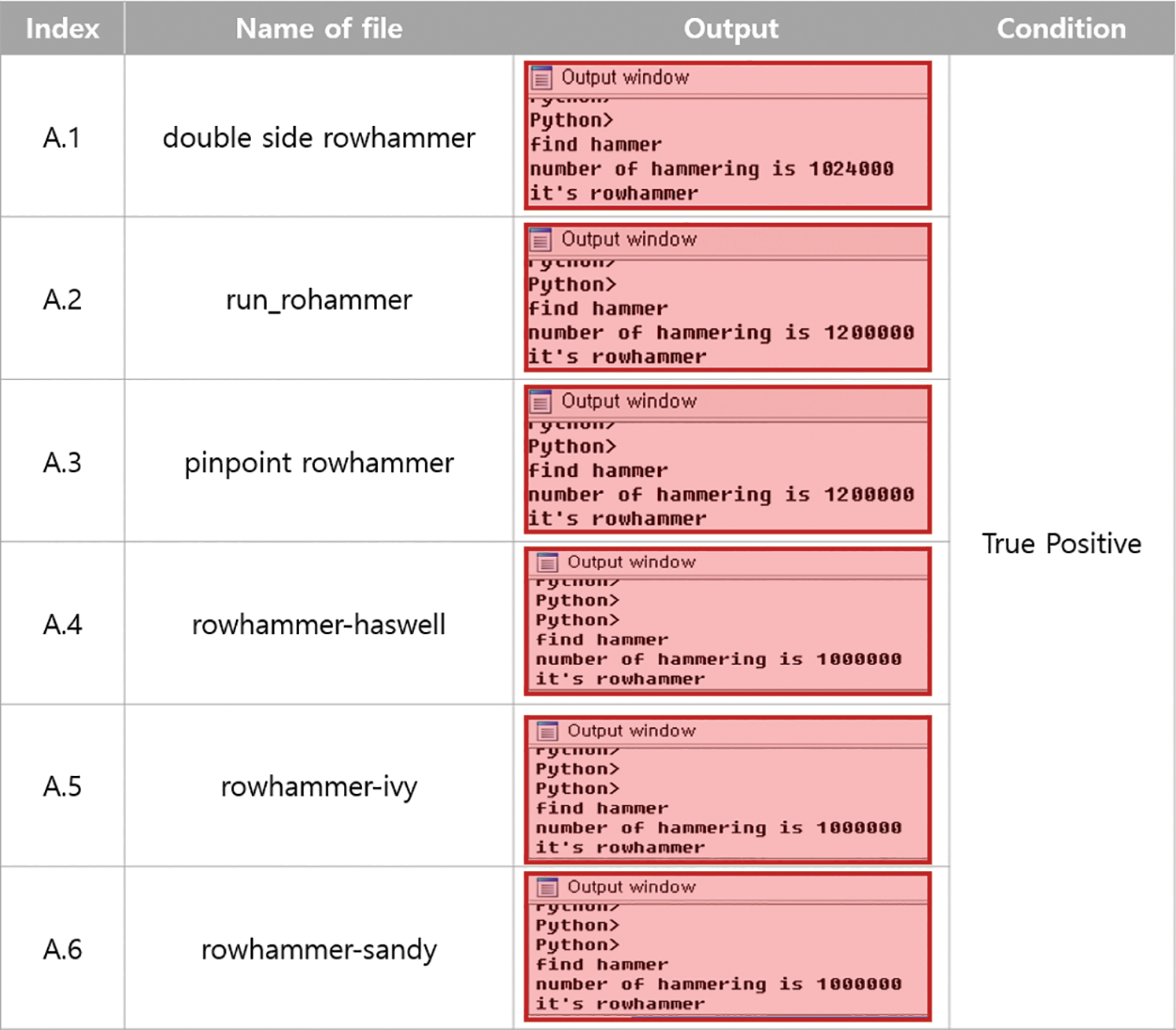Click the True Positive condition label
This screenshot has height=1030, width=1176.
1061,544
